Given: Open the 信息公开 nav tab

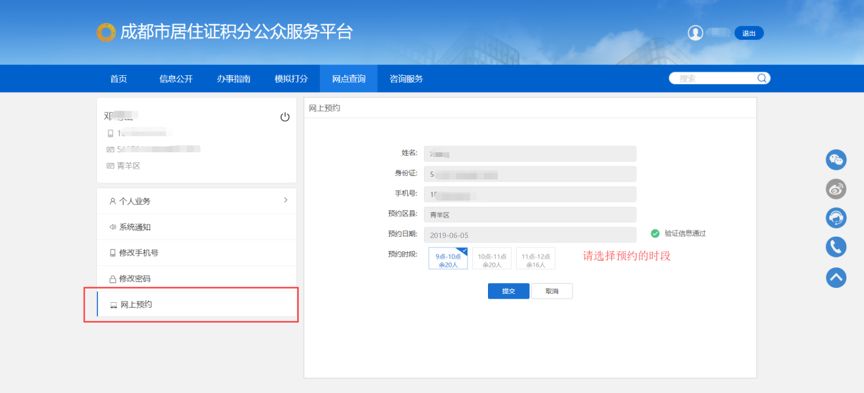Looking at the screenshot, I should coord(176,79).
